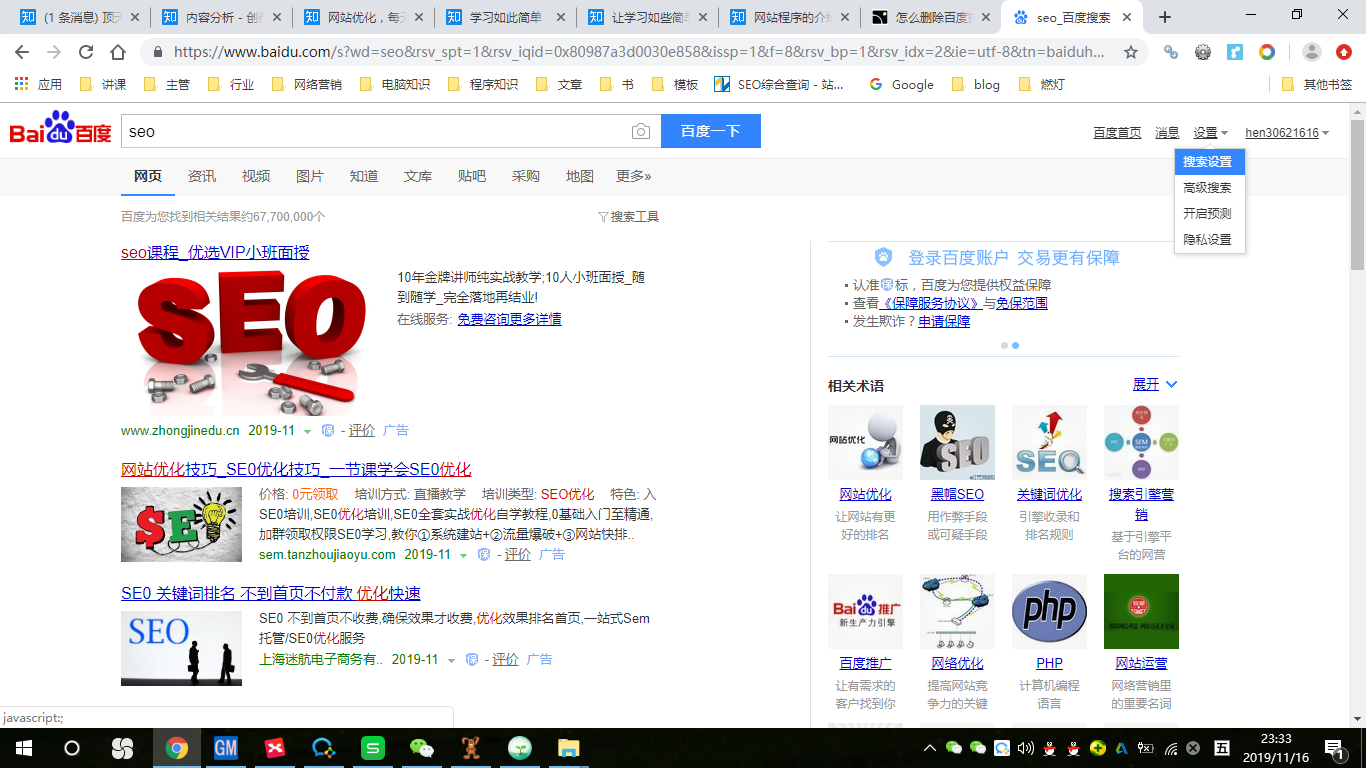Viewport: 1366px width, 768px height.
Task: Switch to the 资讯 tab
Action: [202, 176]
